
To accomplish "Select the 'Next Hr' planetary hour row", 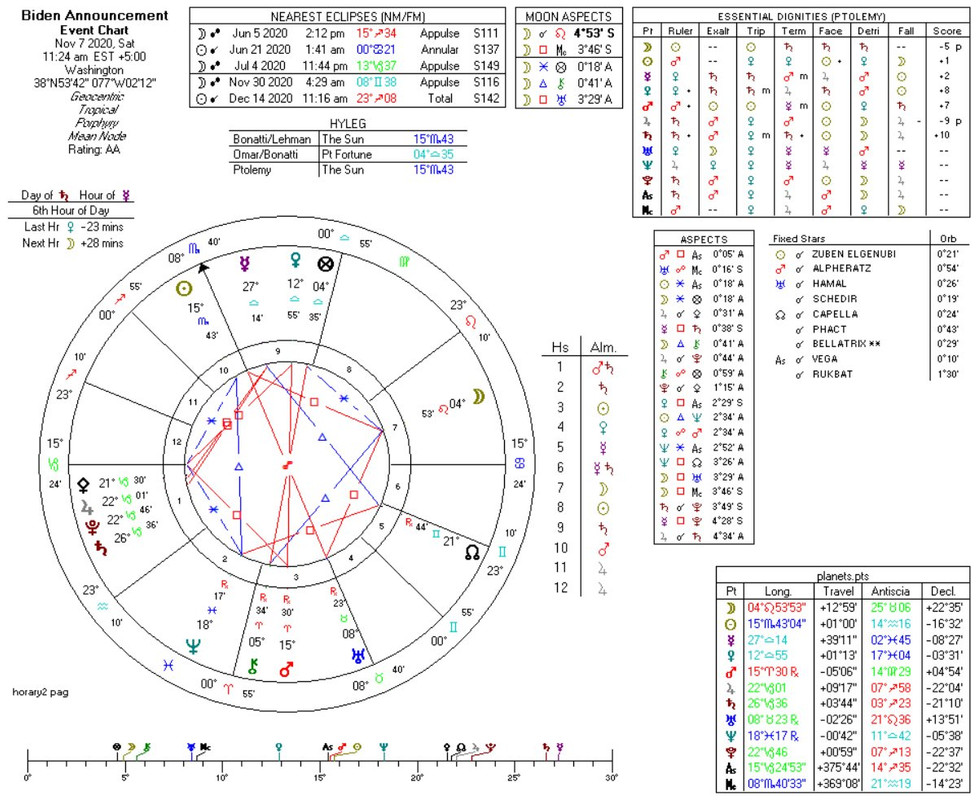I will (73, 243).
